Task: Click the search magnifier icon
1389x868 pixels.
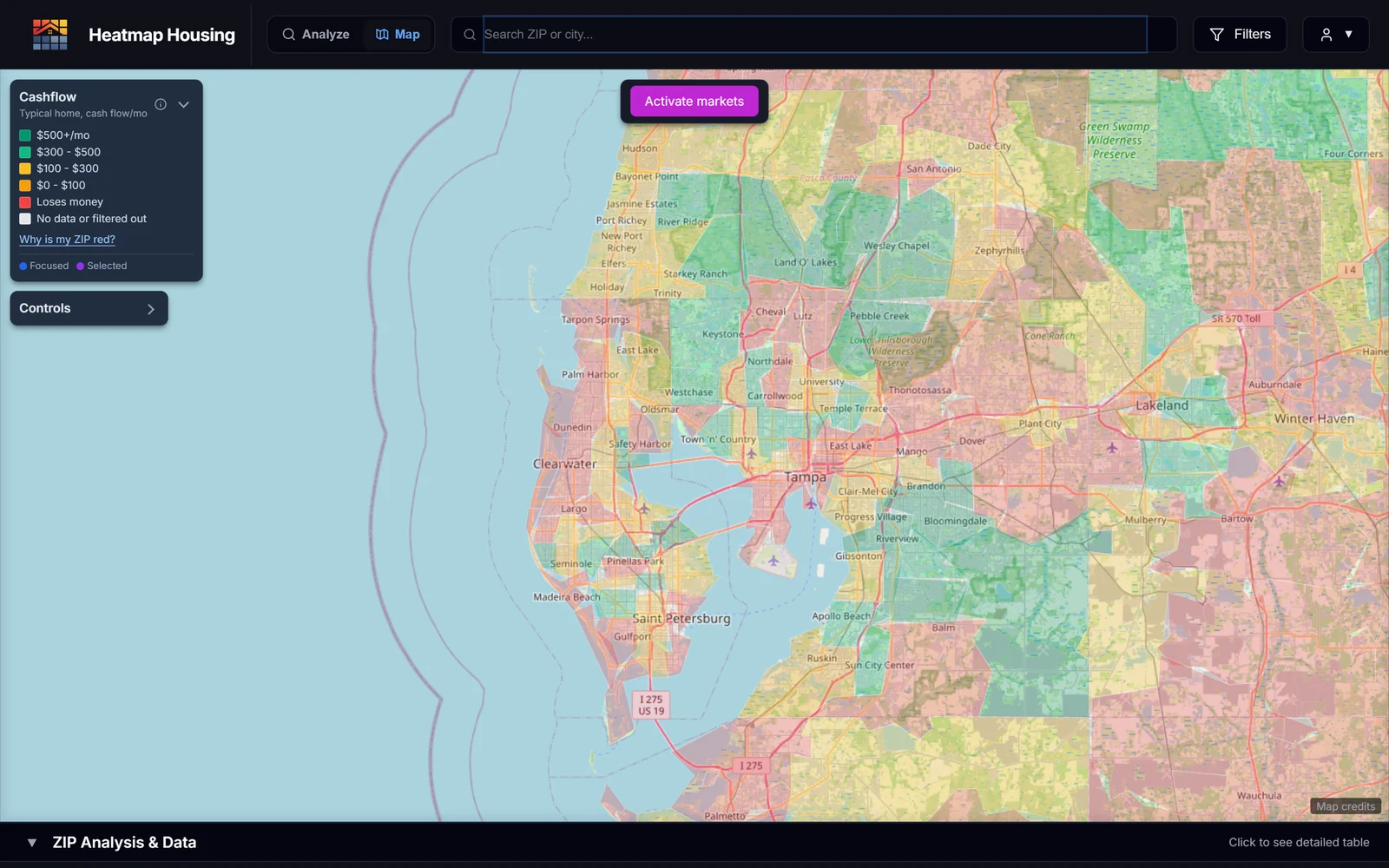Action: (x=470, y=35)
